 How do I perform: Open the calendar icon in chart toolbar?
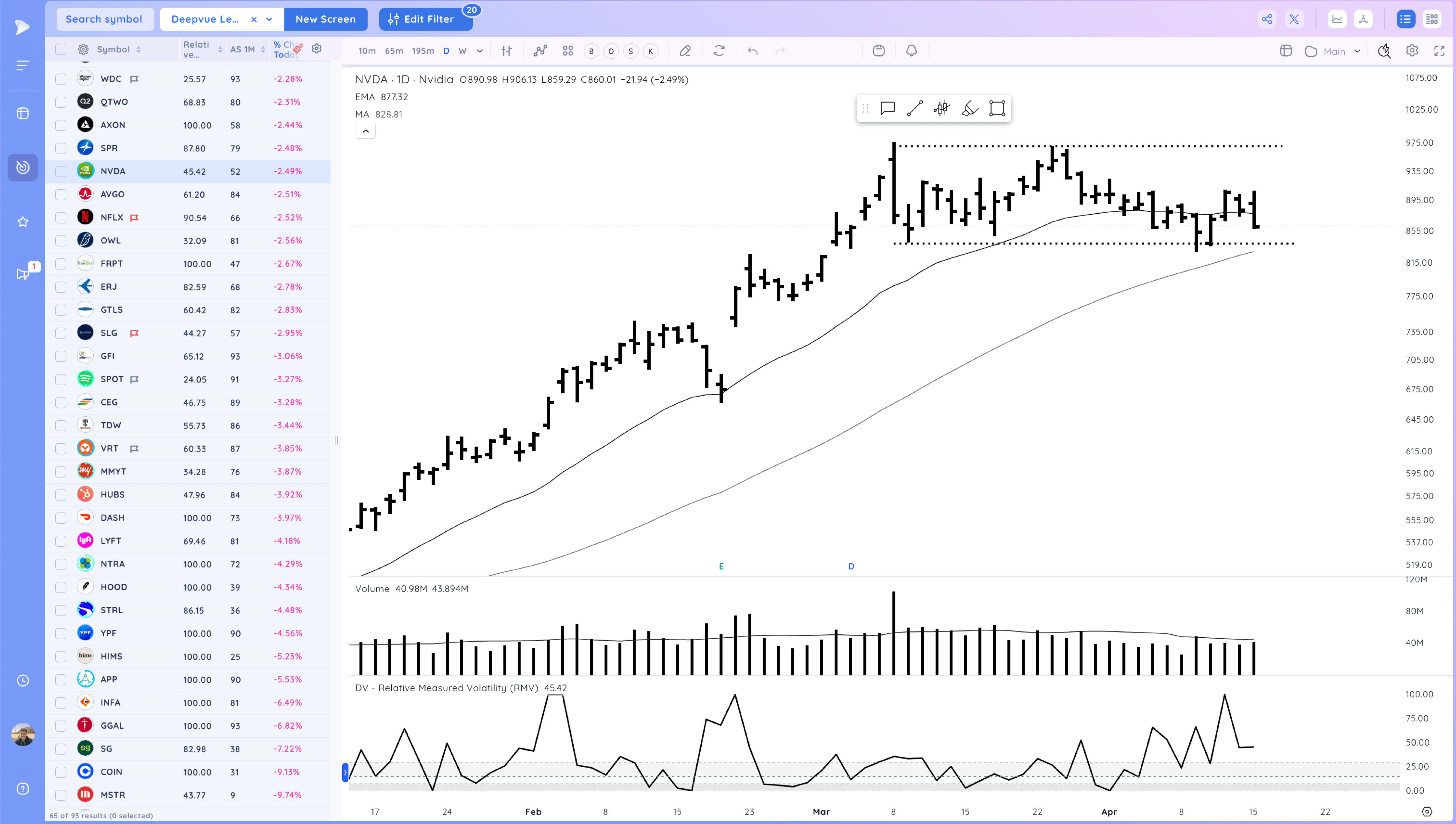[879, 51]
